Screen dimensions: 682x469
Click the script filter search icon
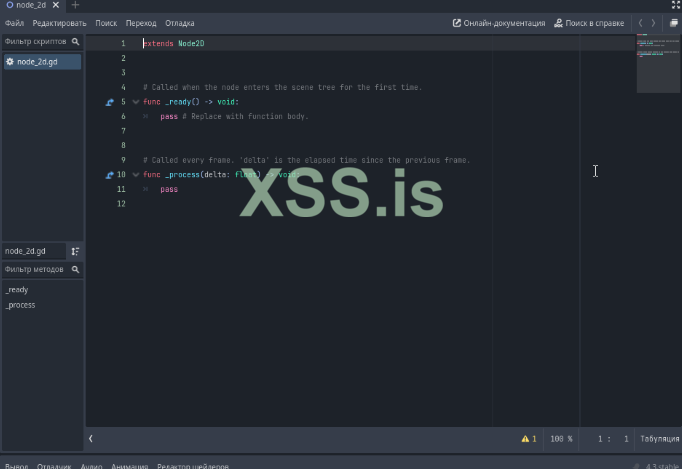tap(75, 41)
